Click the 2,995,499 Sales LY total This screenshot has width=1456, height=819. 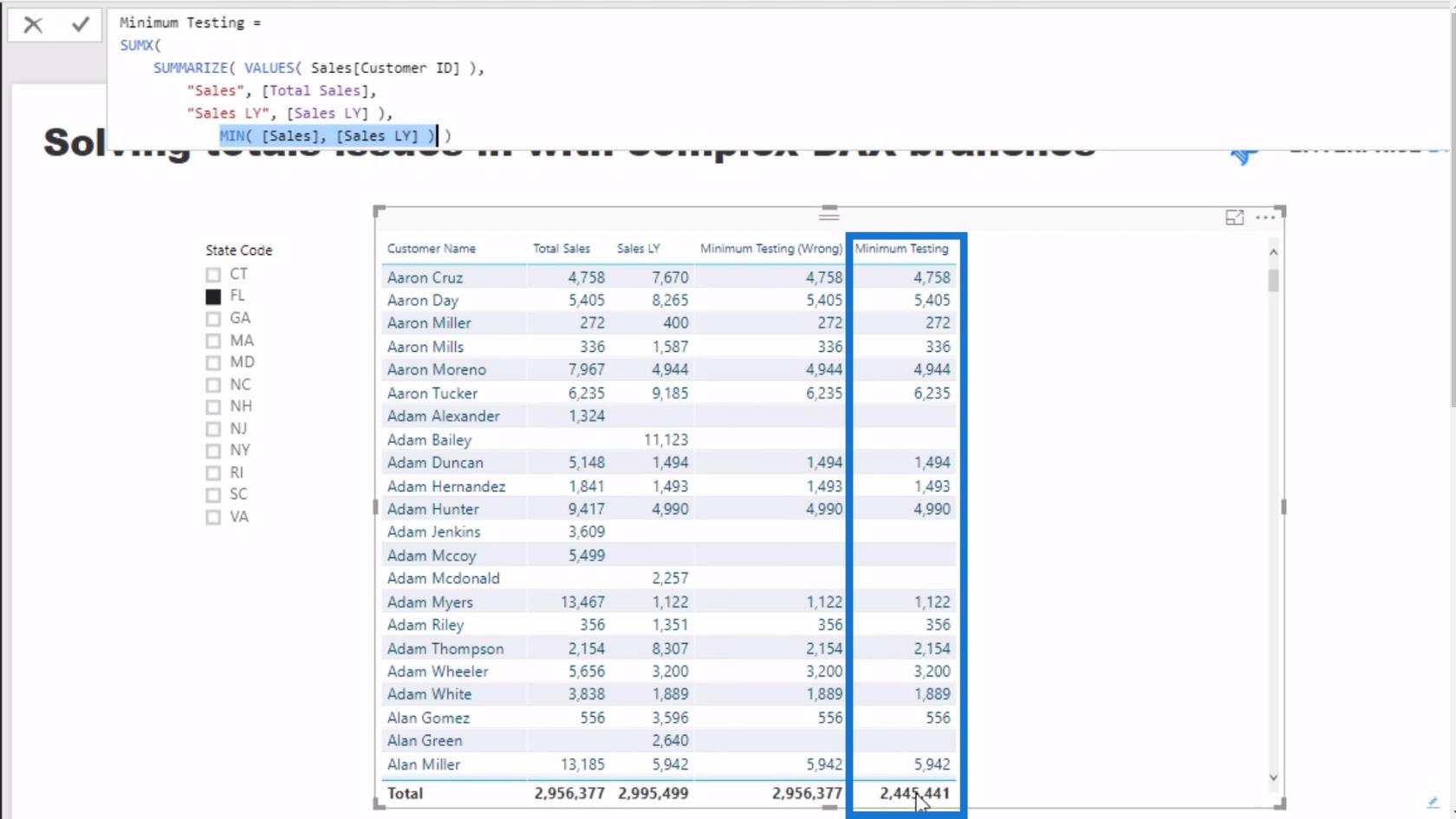click(x=653, y=793)
